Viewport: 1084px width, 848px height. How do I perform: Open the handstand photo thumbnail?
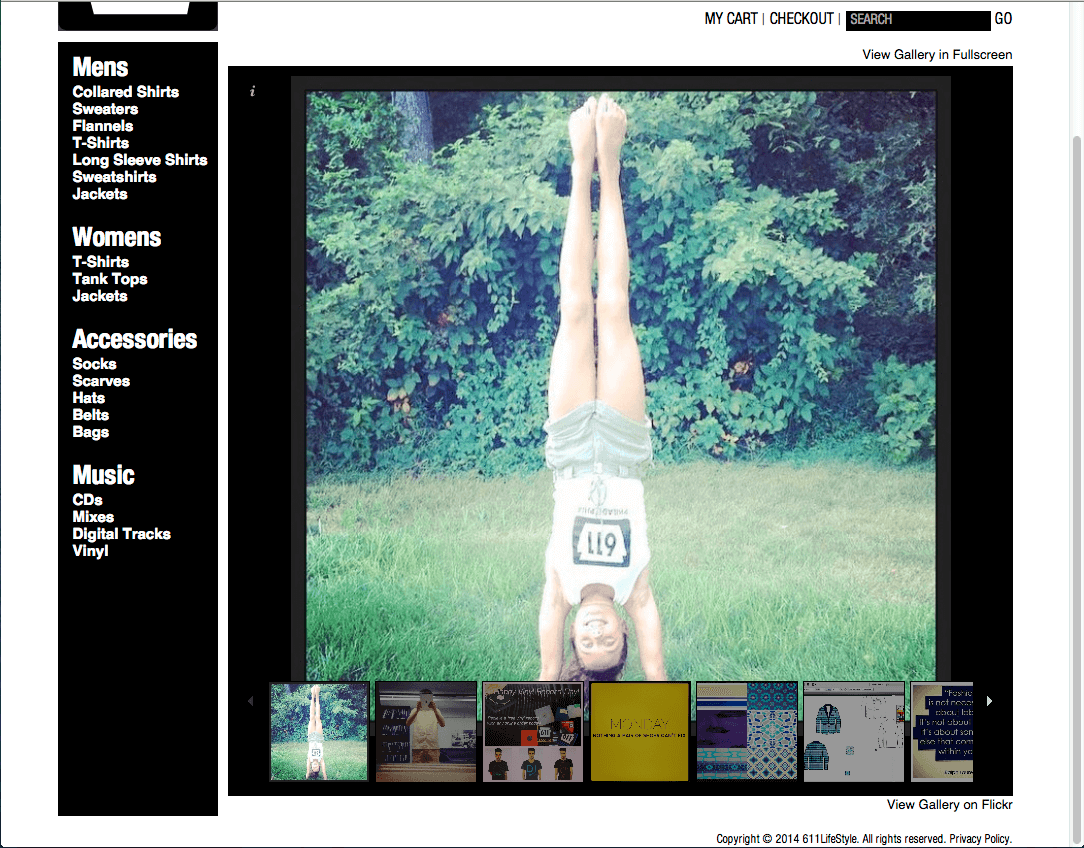coord(320,731)
